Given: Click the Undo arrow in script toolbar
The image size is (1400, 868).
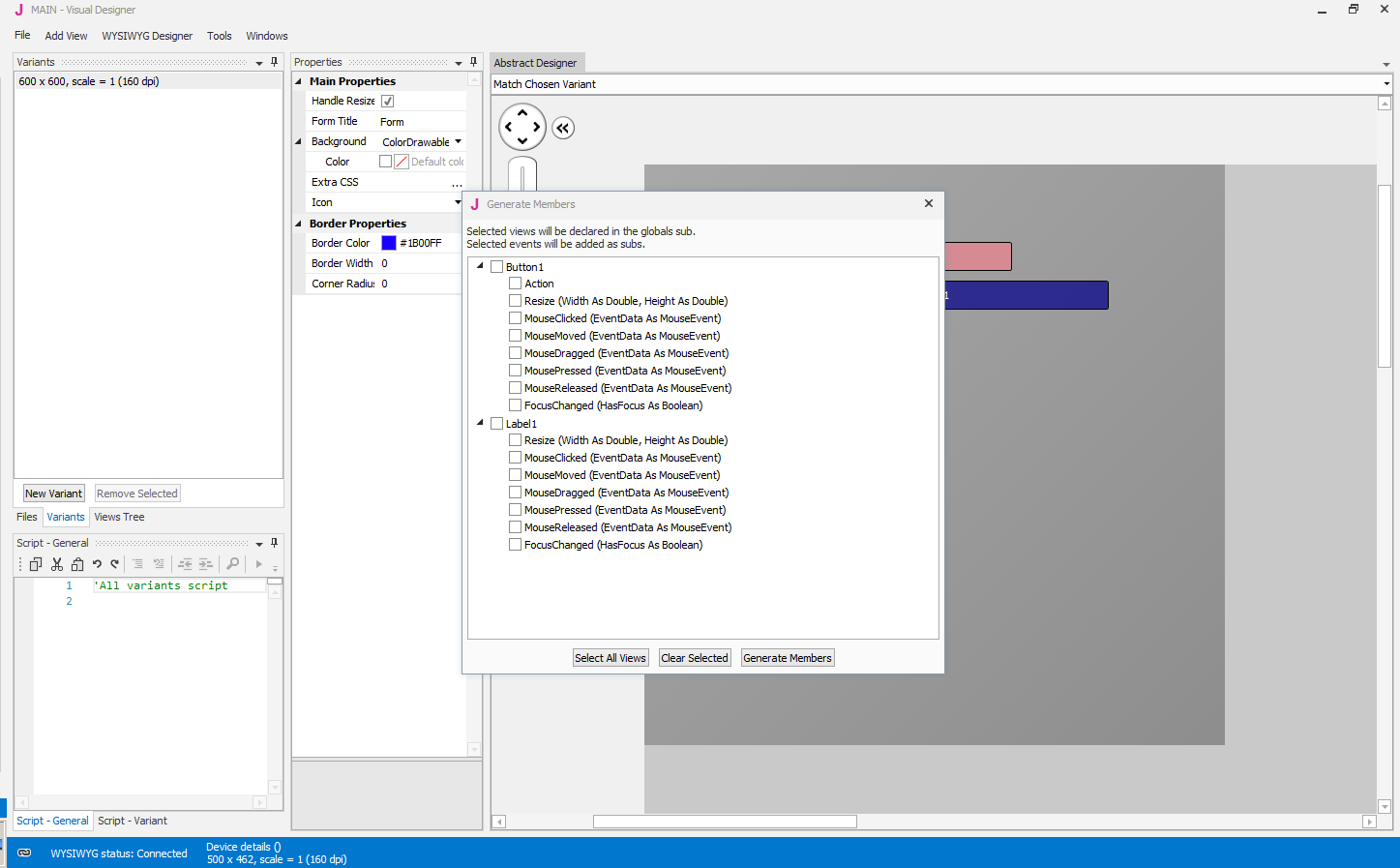Looking at the screenshot, I should [x=97, y=564].
